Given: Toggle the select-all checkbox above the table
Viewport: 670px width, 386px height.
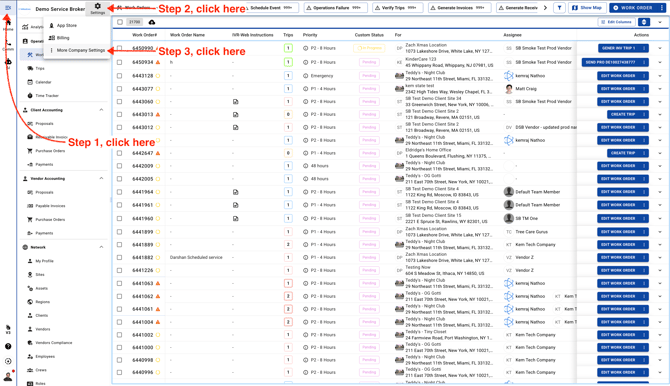Looking at the screenshot, I should click(120, 22).
